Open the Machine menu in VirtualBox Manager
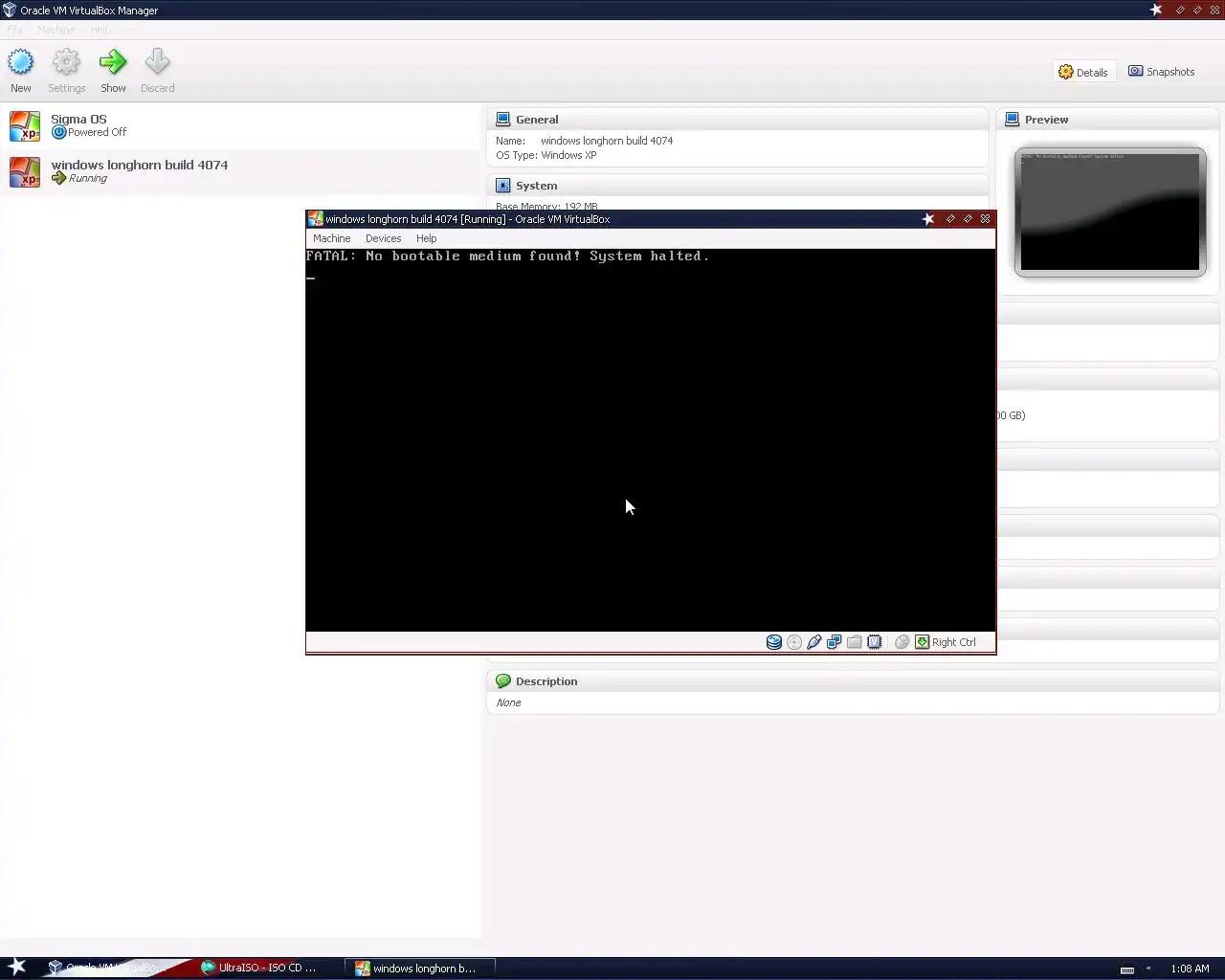 (56, 30)
